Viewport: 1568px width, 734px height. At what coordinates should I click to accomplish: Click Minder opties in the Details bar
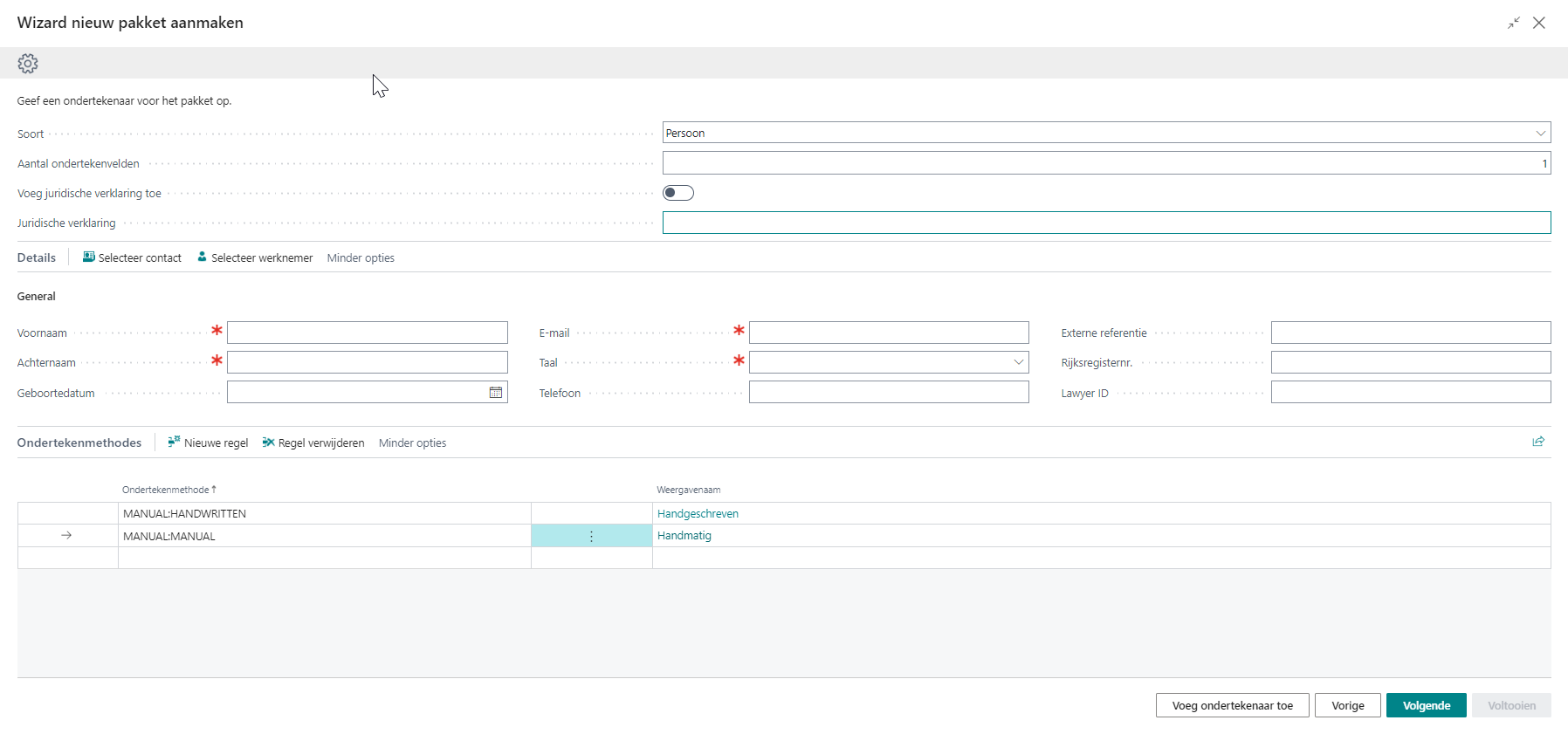[361, 258]
